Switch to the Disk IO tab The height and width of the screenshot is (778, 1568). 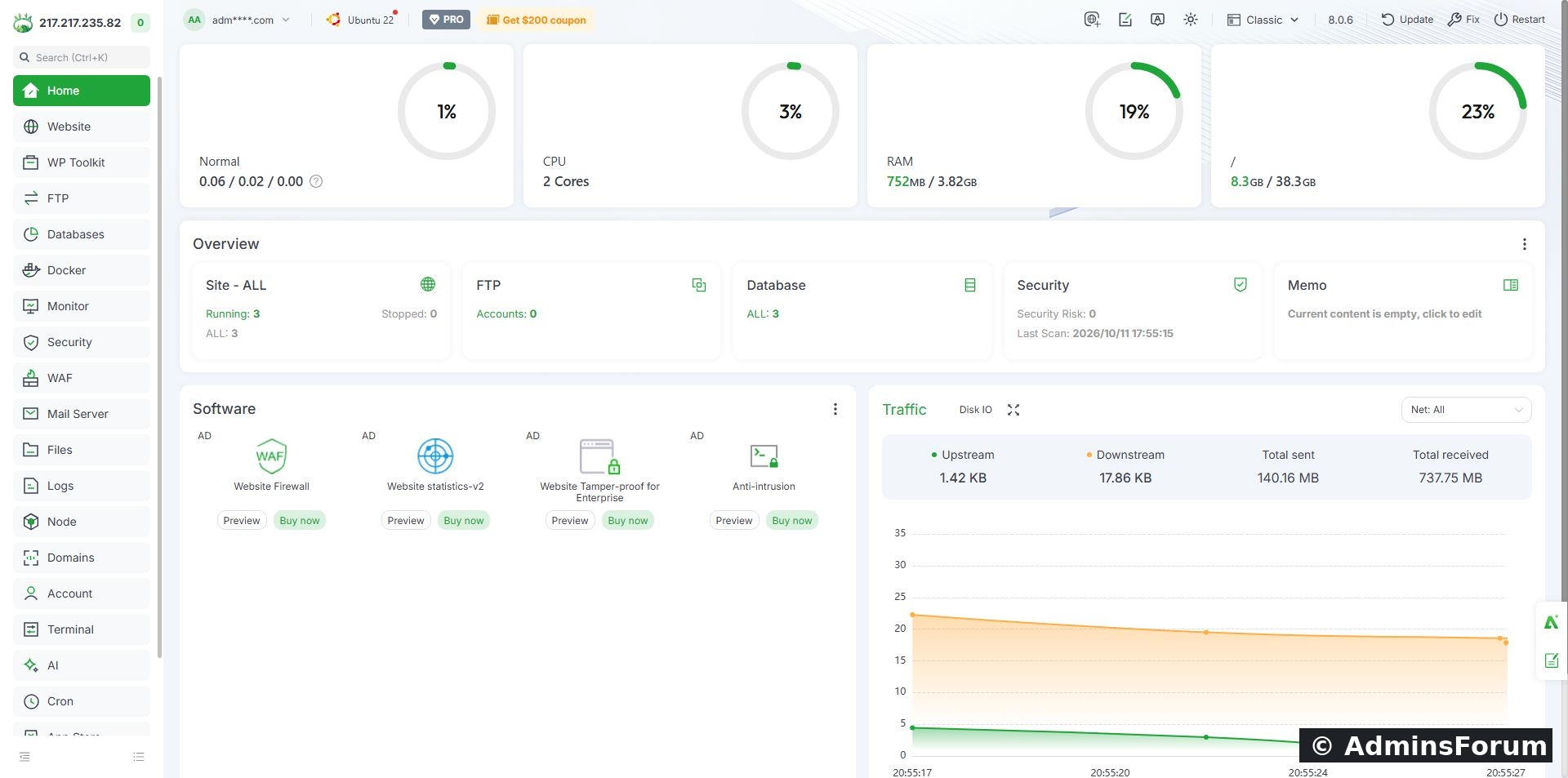(x=976, y=410)
